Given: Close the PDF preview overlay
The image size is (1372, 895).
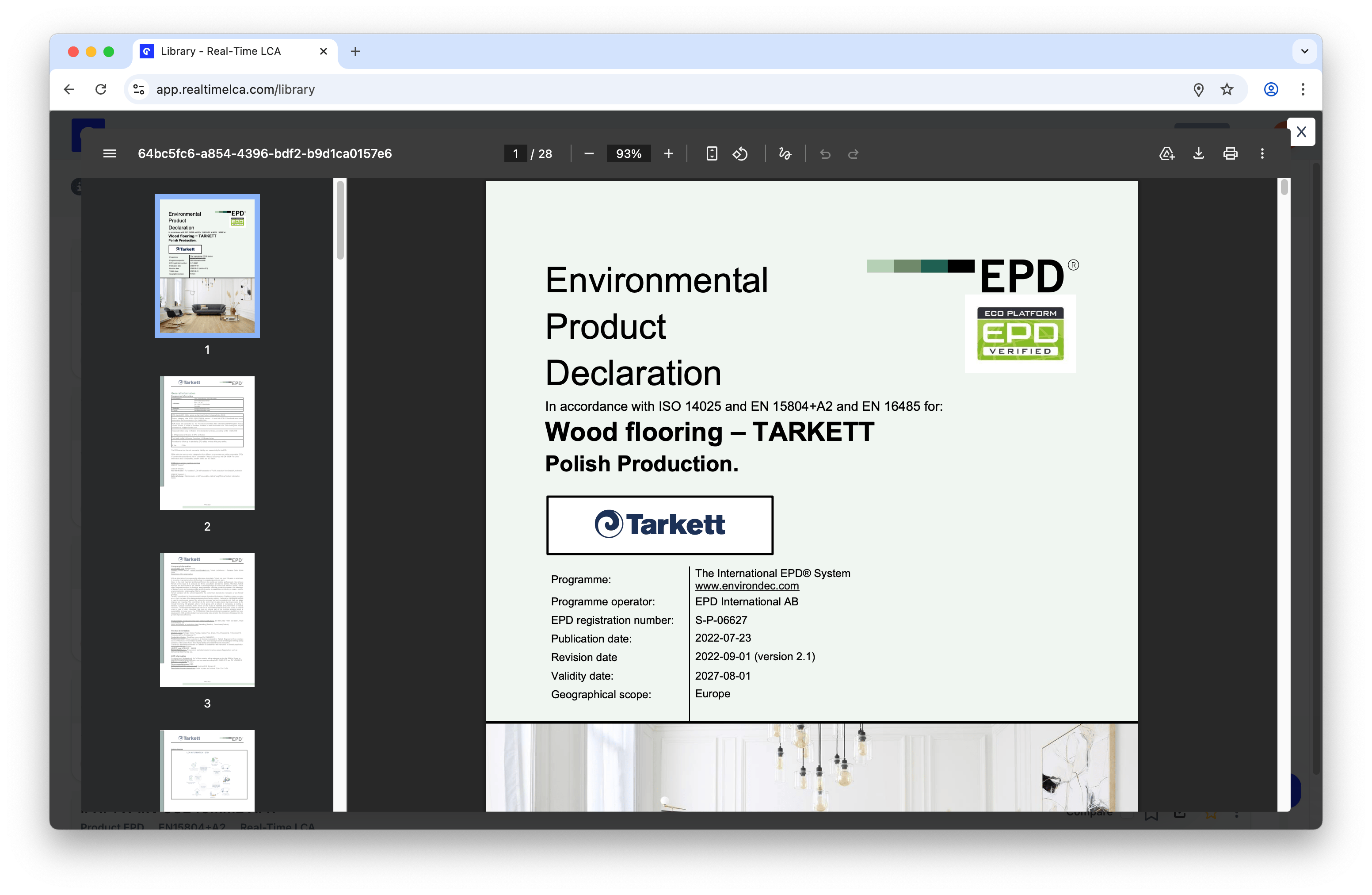Looking at the screenshot, I should pyautogui.click(x=1301, y=132).
